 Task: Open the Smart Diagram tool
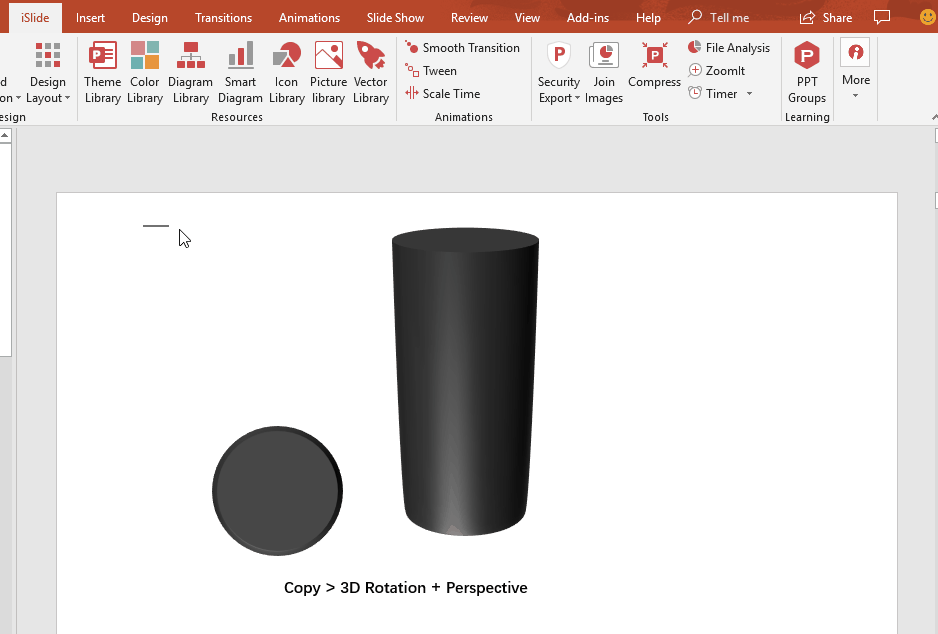[x=240, y=72]
